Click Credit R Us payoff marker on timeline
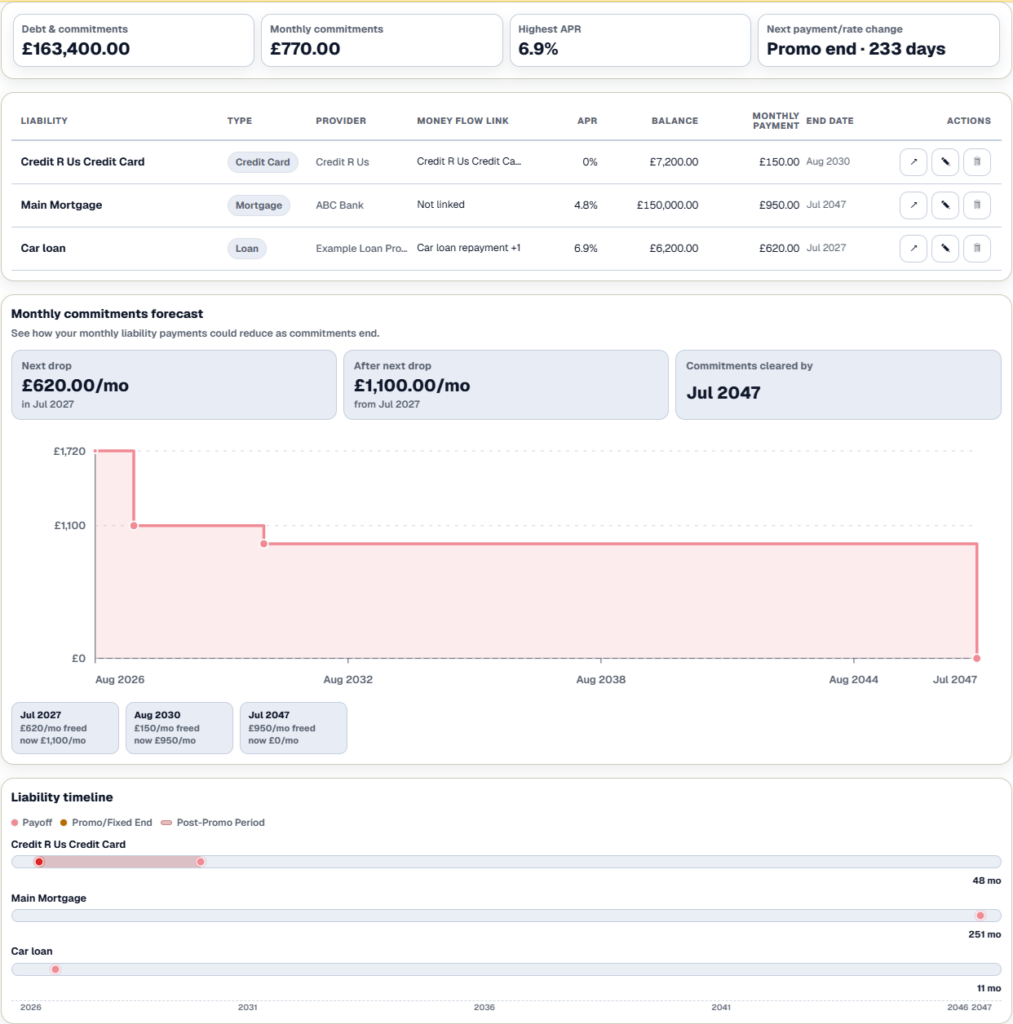 pos(201,862)
